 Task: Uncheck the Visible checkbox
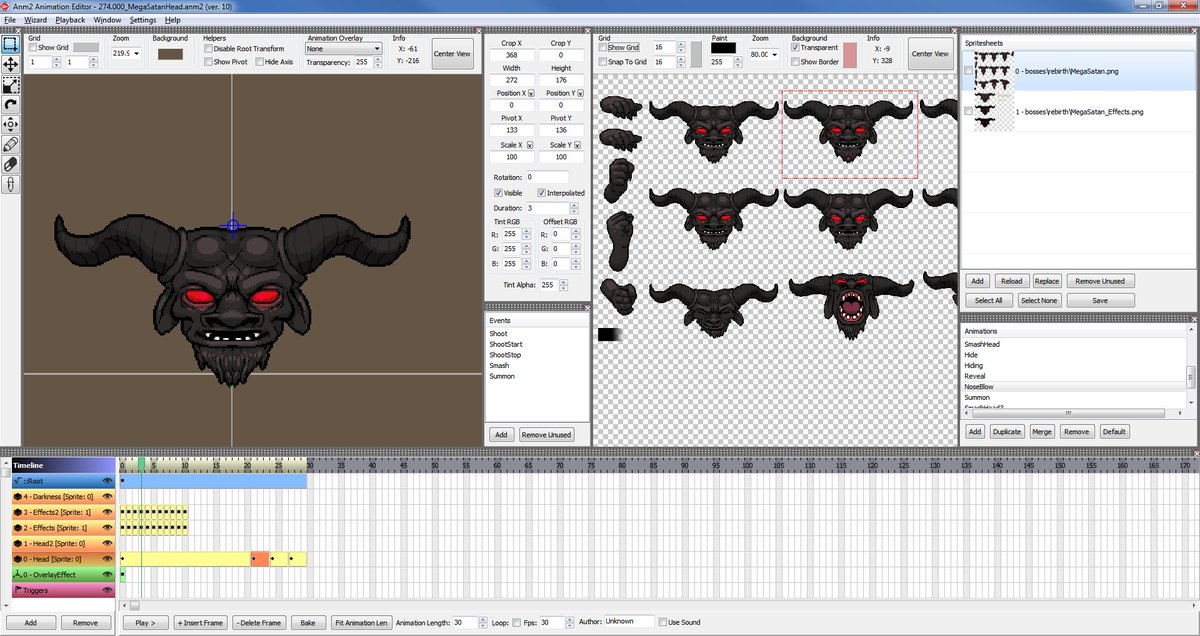pos(499,193)
